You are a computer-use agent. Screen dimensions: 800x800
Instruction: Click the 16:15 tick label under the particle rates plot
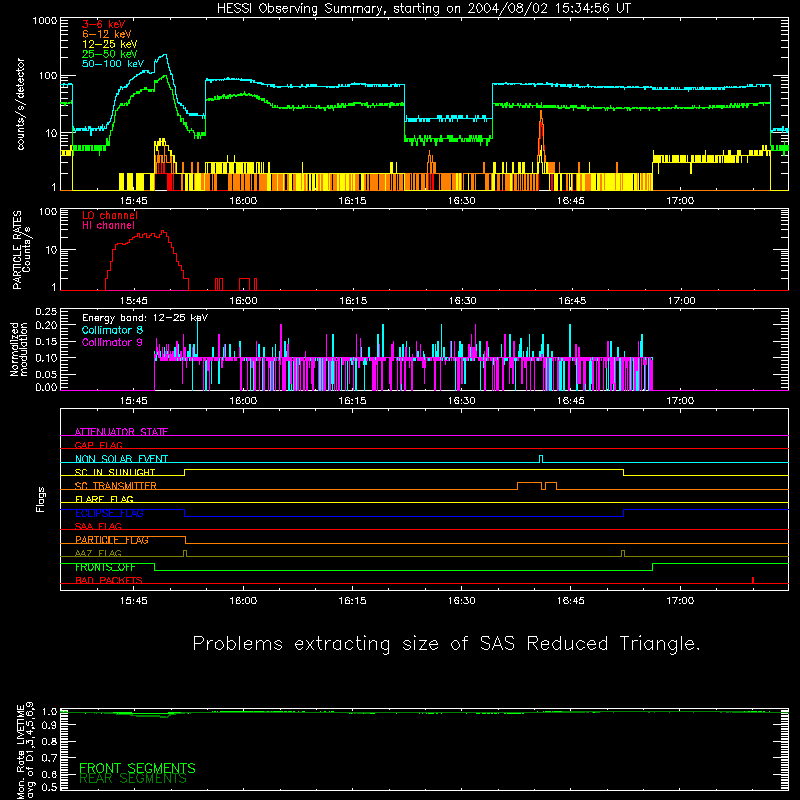pos(353,301)
